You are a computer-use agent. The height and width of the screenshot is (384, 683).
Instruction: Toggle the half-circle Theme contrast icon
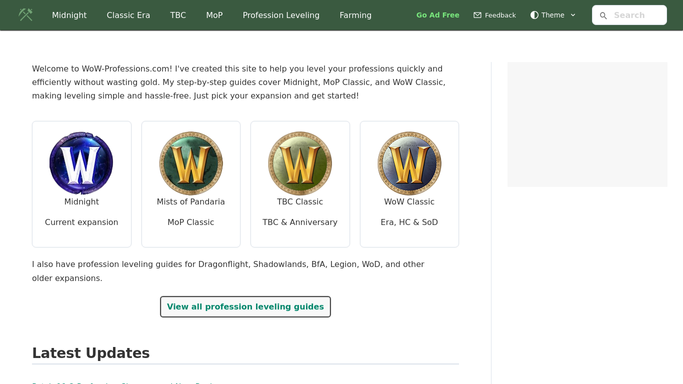[534, 15]
